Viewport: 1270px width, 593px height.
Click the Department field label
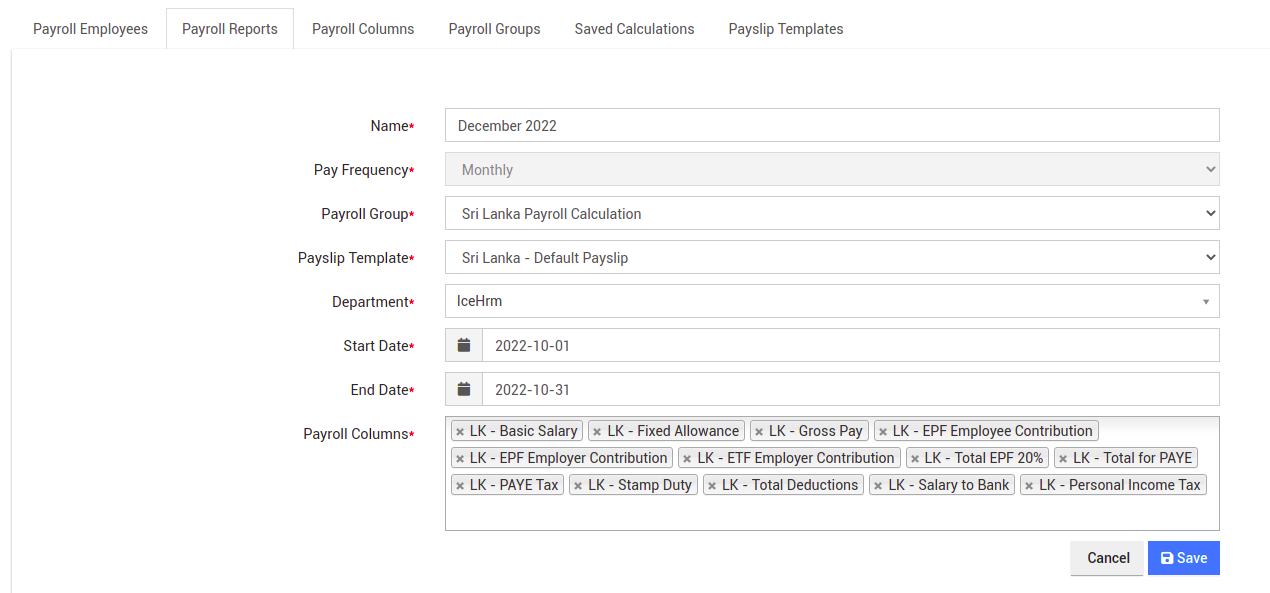tap(373, 302)
